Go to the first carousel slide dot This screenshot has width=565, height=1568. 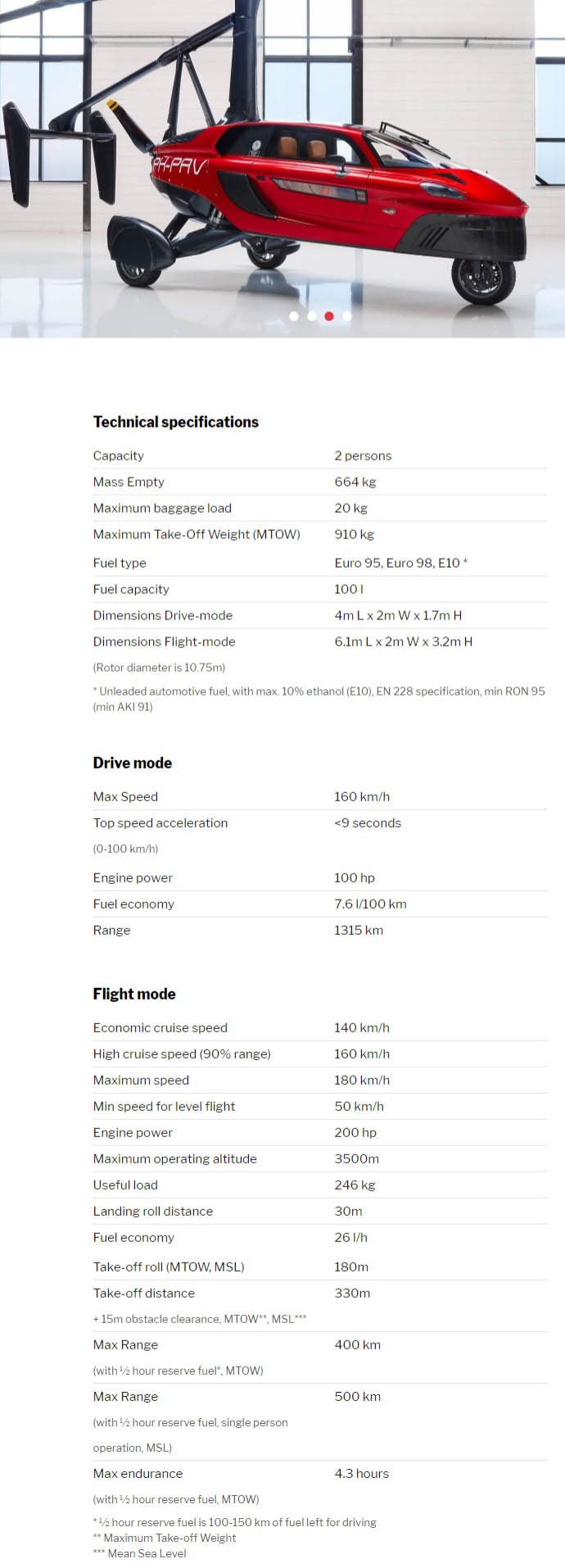pyautogui.click(x=294, y=316)
